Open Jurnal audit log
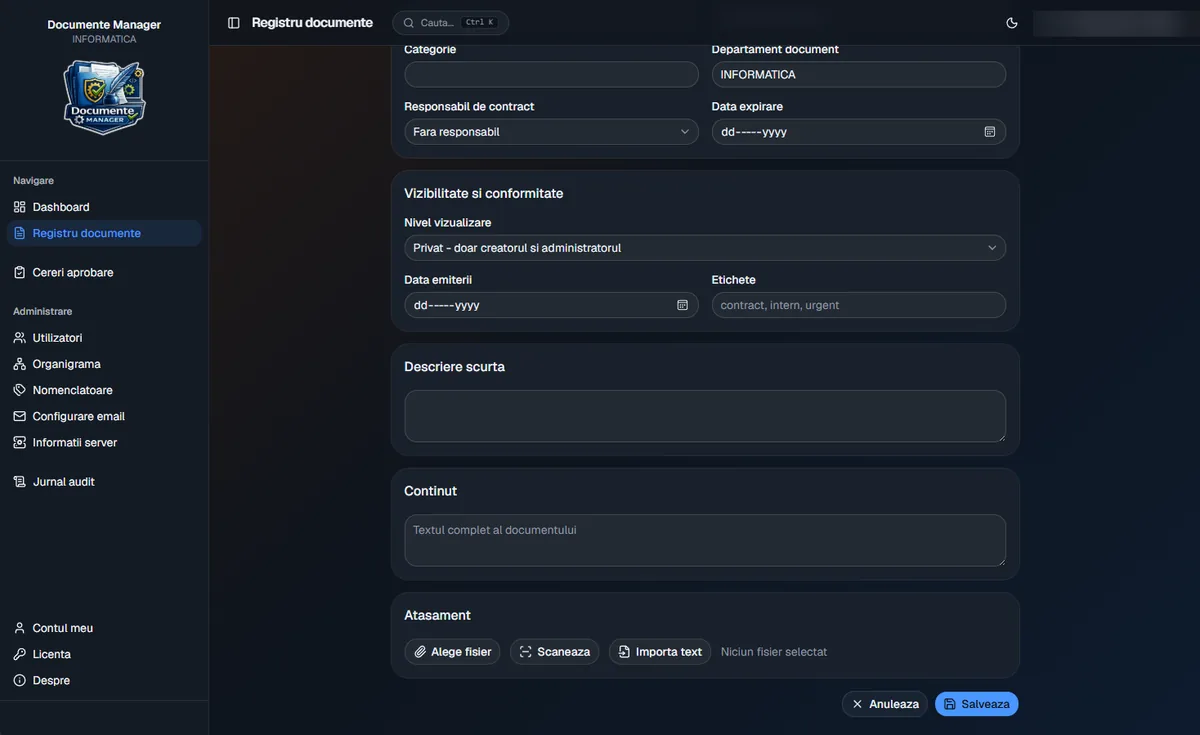Image resolution: width=1200 pixels, height=735 pixels. tap(104, 481)
